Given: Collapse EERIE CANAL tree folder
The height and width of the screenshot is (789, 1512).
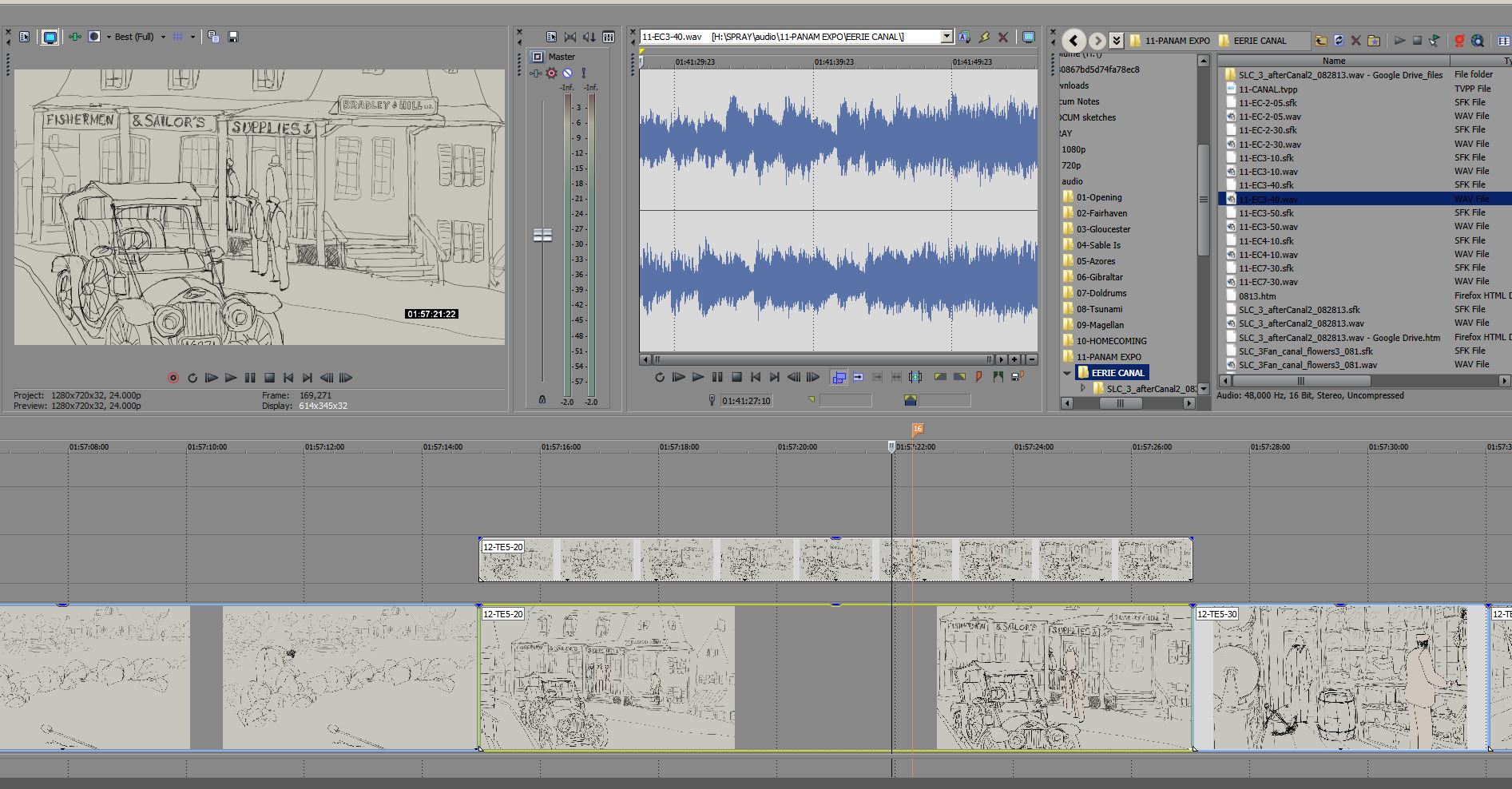Looking at the screenshot, I should coord(1067,373).
